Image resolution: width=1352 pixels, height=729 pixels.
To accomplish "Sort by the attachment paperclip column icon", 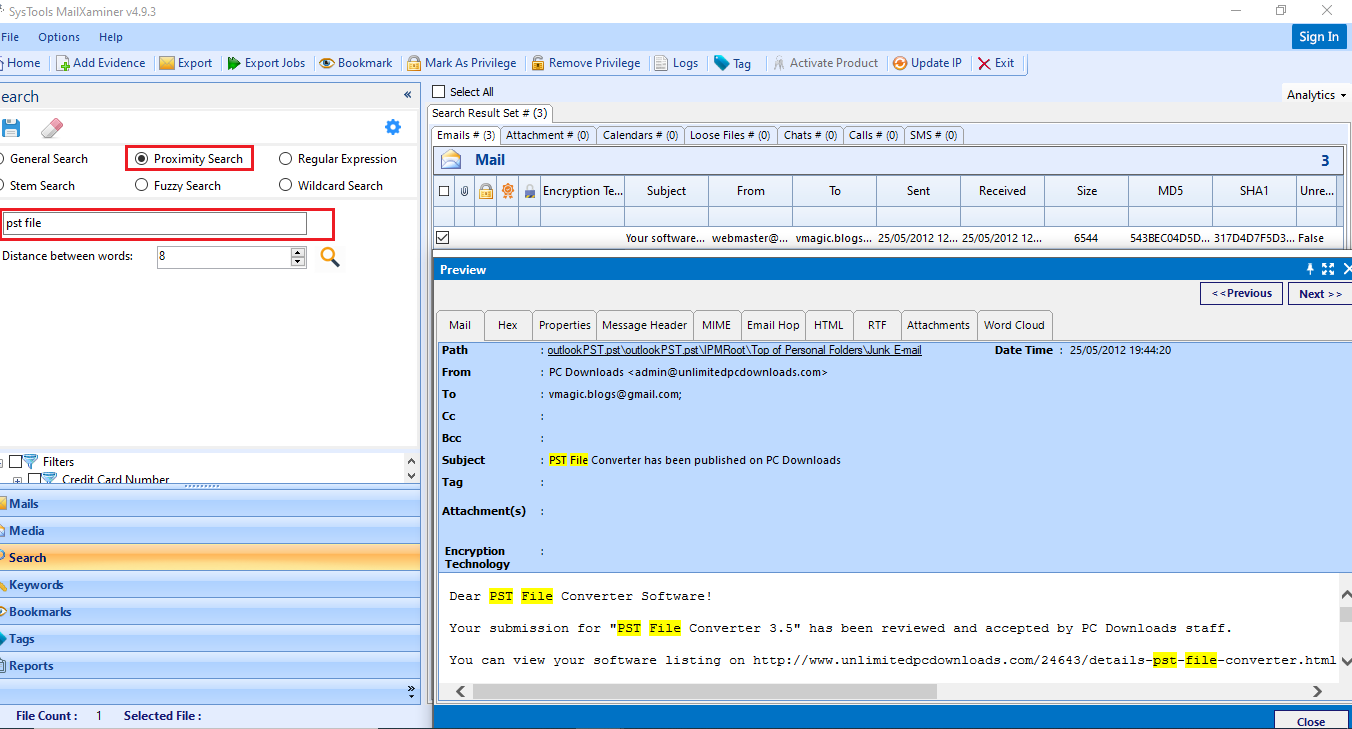I will tap(462, 190).
